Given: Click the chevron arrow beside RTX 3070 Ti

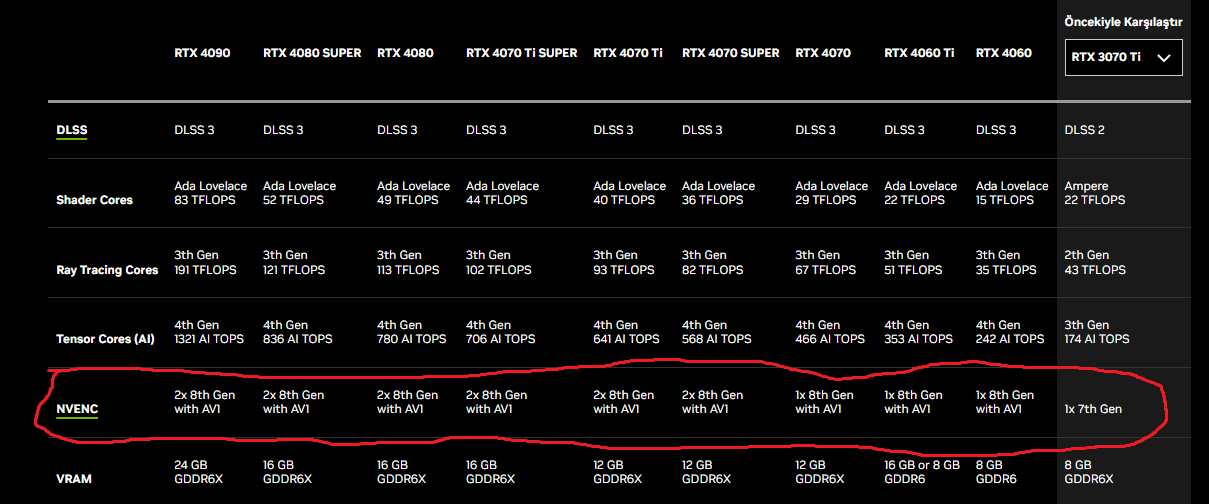Looking at the screenshot, I should pos(1163,58).
